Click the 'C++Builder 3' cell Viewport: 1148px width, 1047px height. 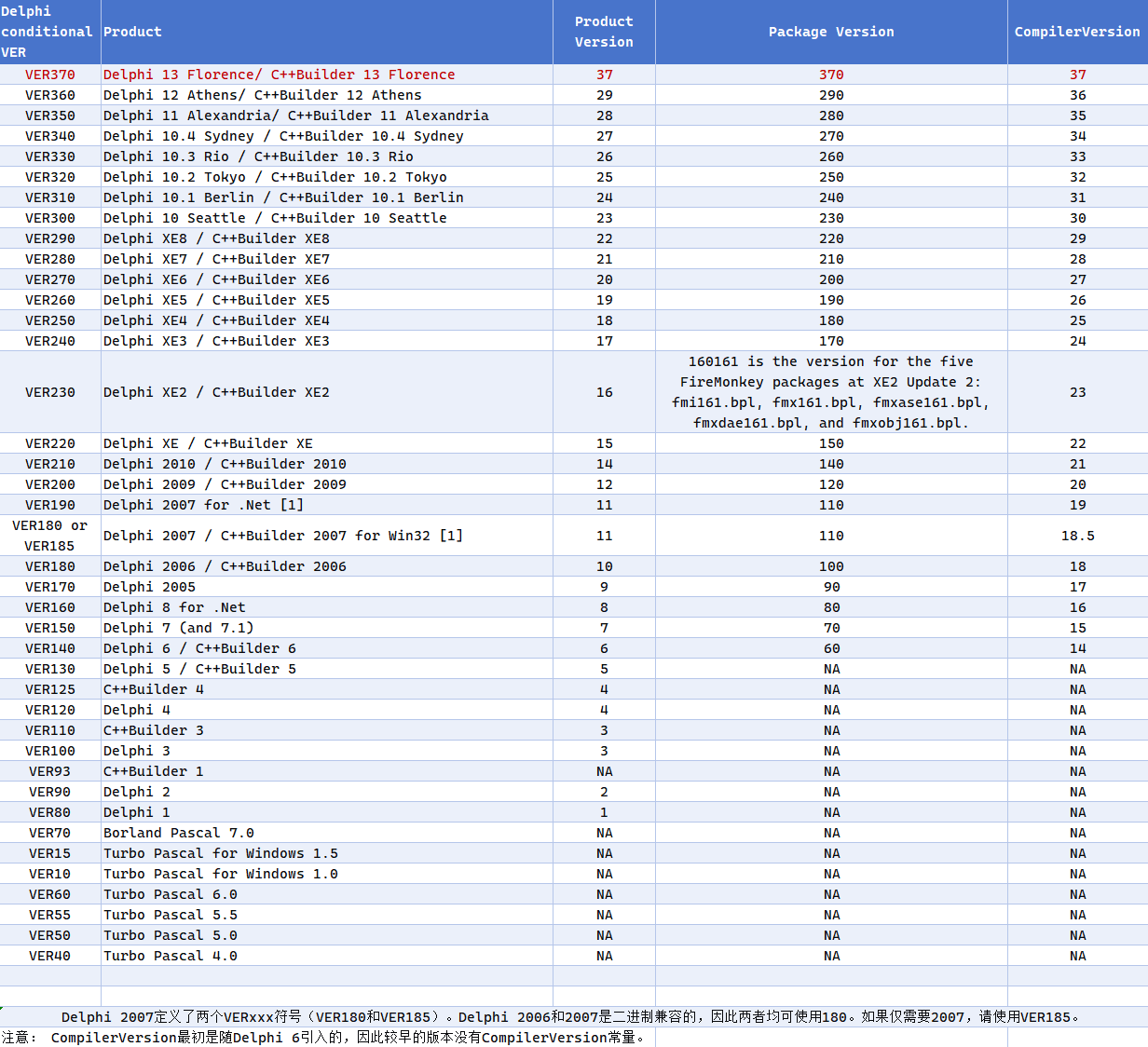pyautogui.click(x=327, y=730)
